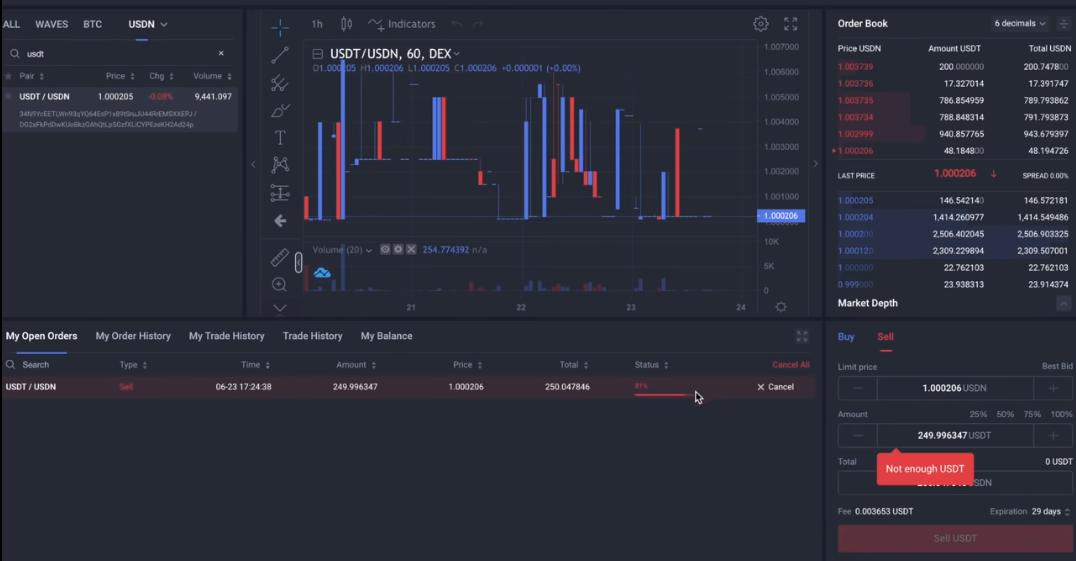Select the zoom in tool
Screen dimensions: 1076x561
(279, 284)
